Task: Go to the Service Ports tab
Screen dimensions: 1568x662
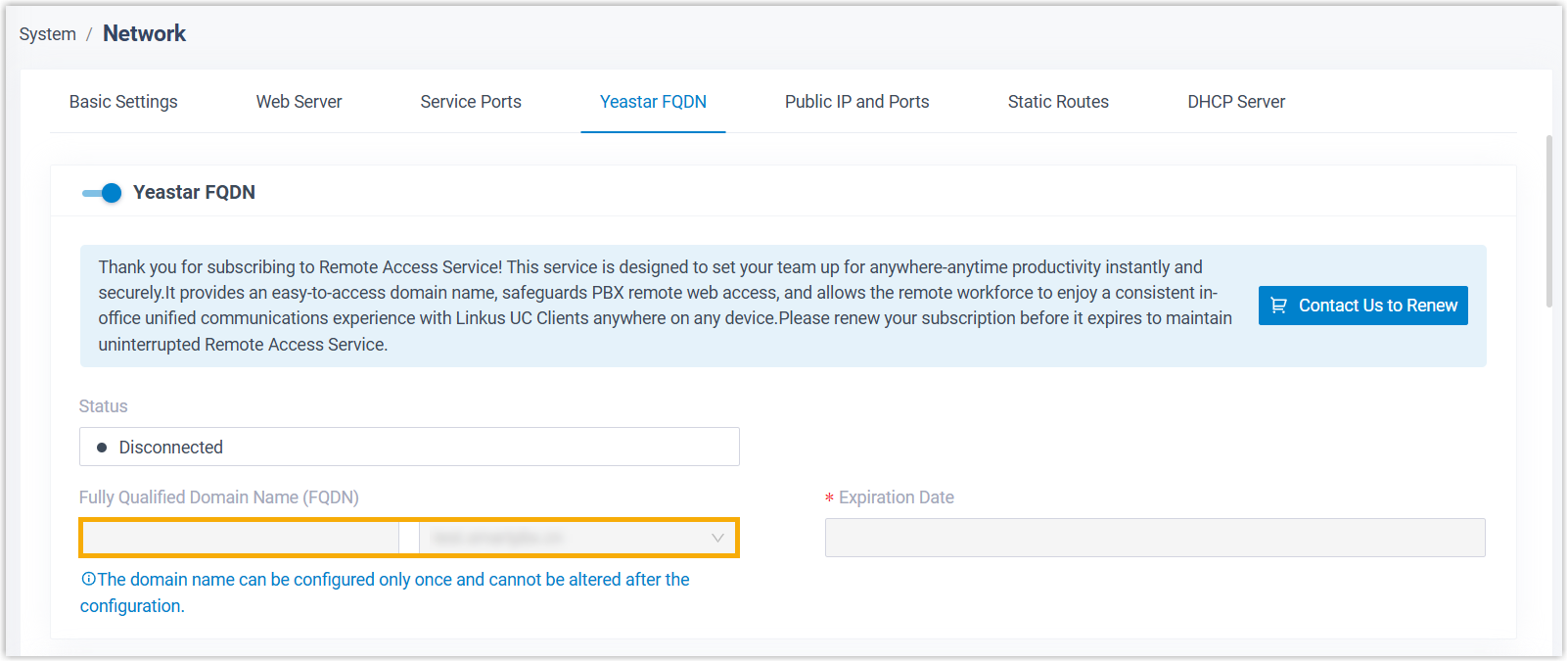Action: 471,102
